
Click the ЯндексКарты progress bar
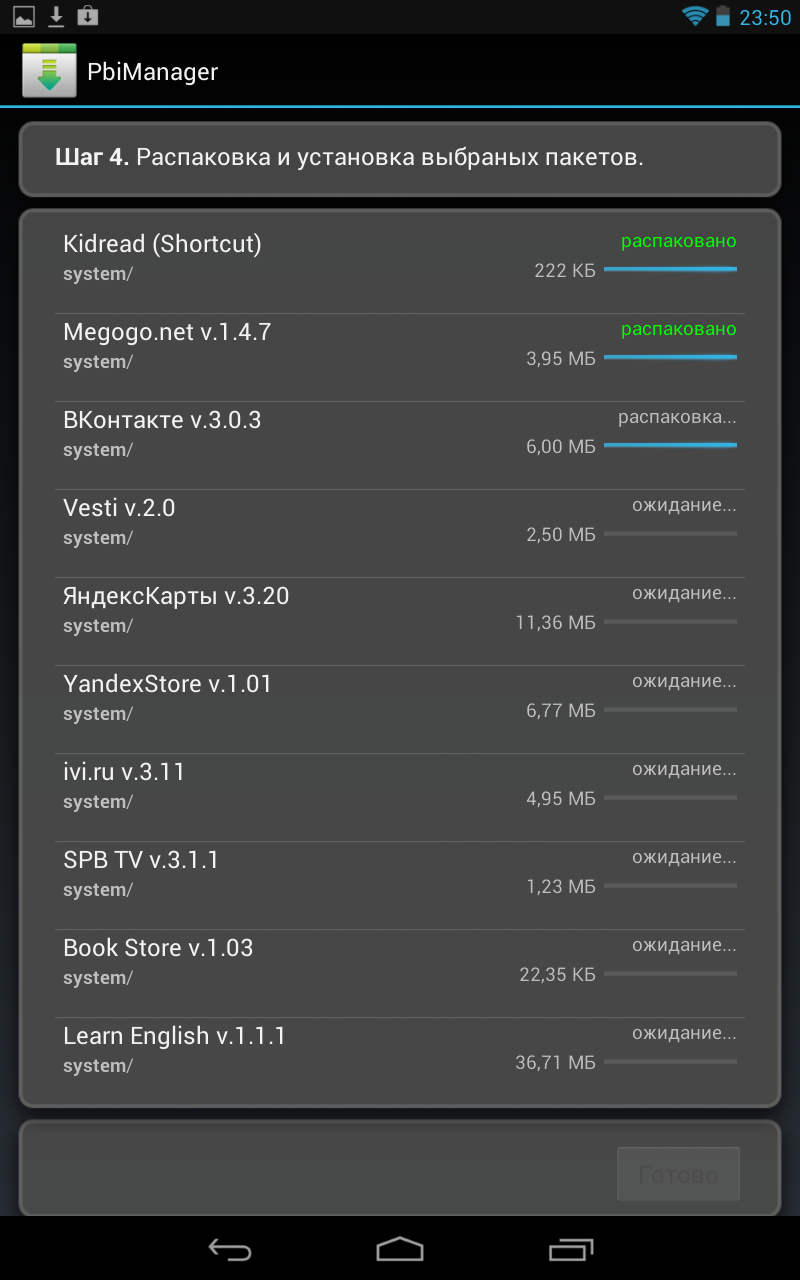coord(671,621)
